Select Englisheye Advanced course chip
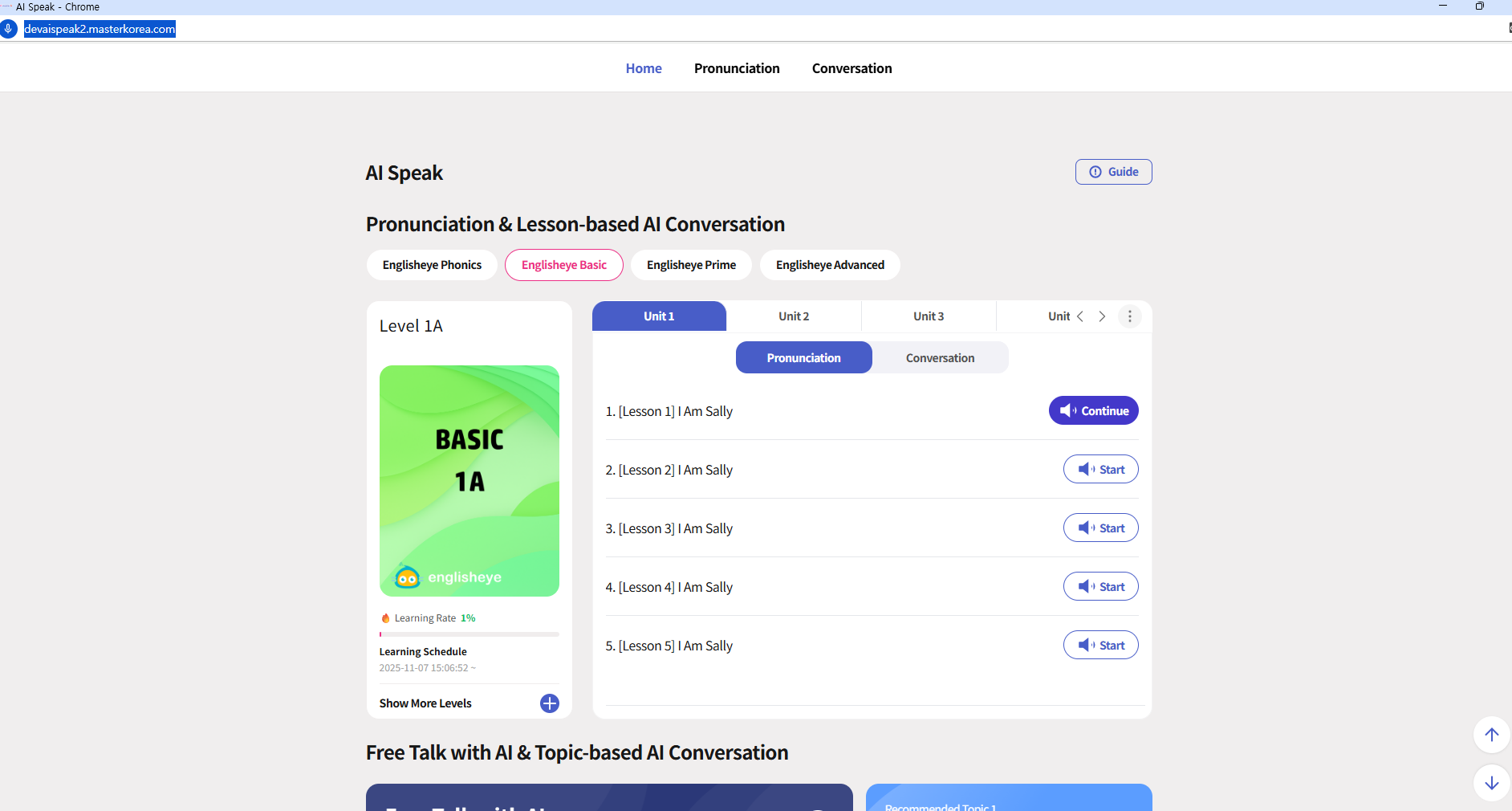 (x=830, y=265)
